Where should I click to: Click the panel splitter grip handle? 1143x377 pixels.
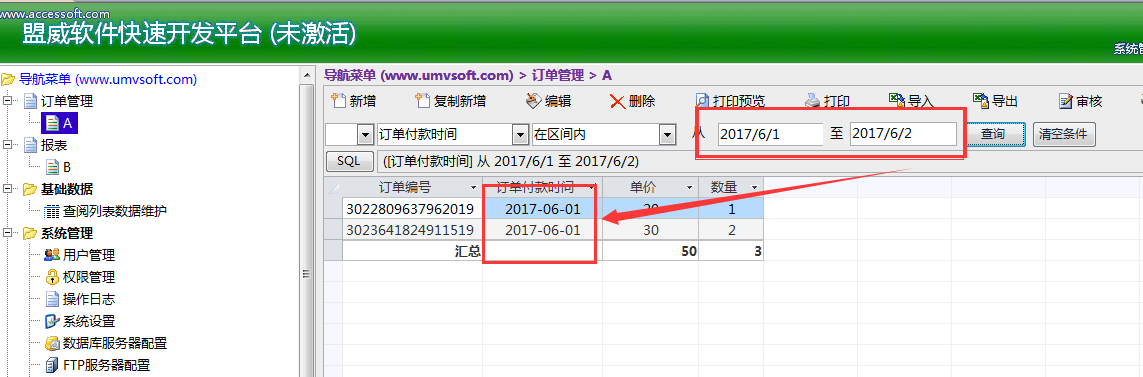tap(306, 274)
